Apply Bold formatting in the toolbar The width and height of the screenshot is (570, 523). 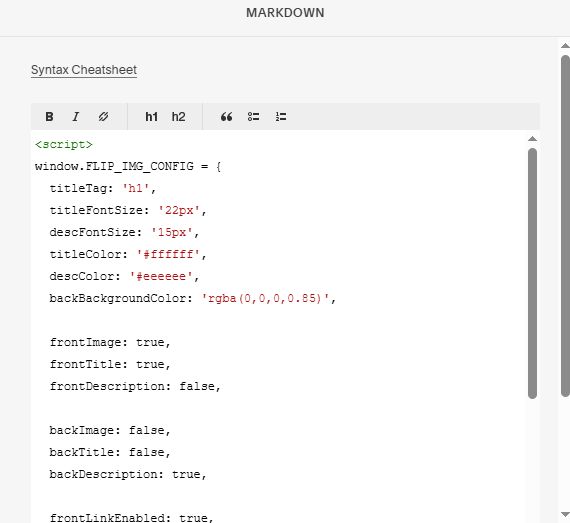[x=49, y=117]
